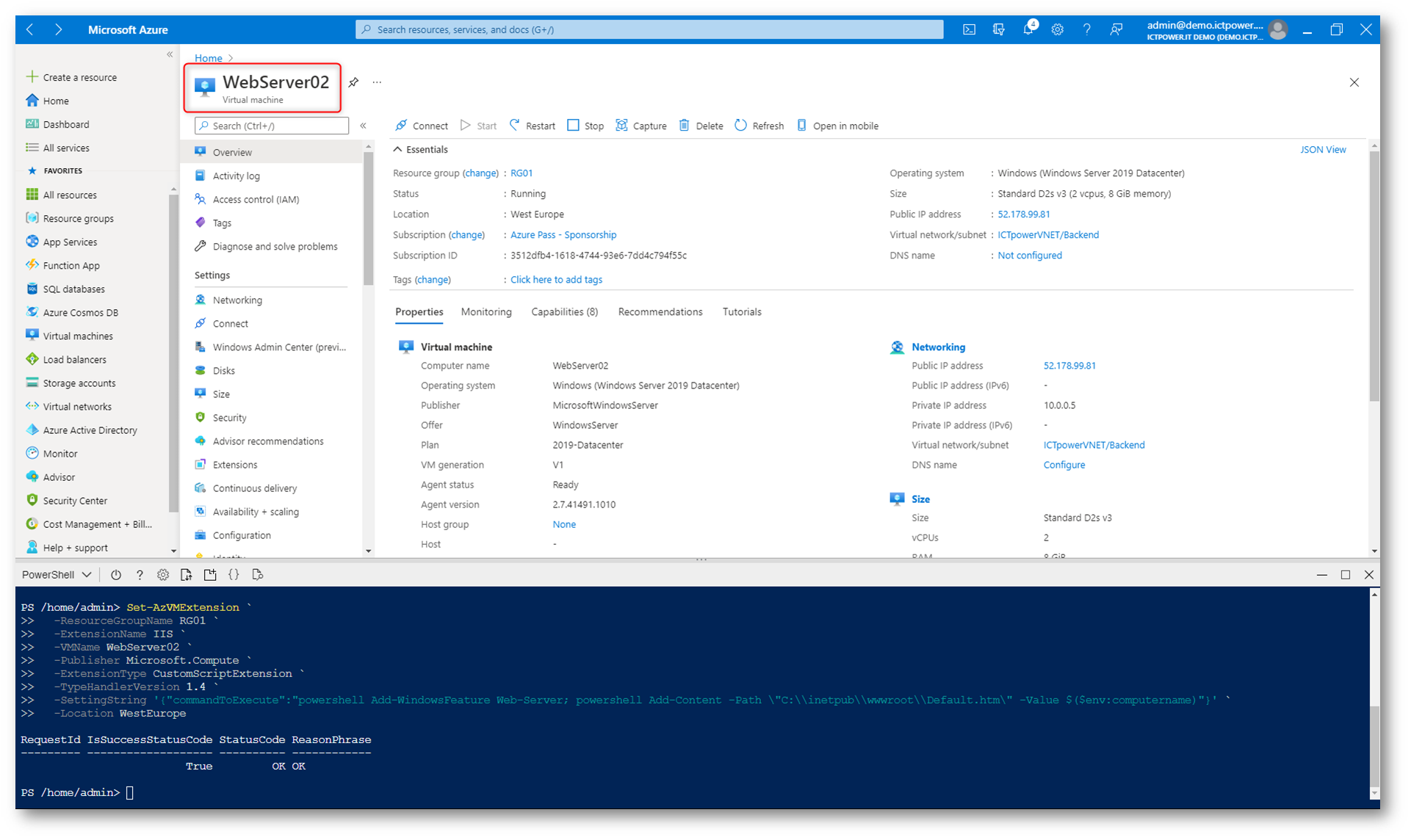Screen dimensions: 1411x840
Task: Click the upload/download files icon in Cloud Shell
Action: click(x=187, y=575)
